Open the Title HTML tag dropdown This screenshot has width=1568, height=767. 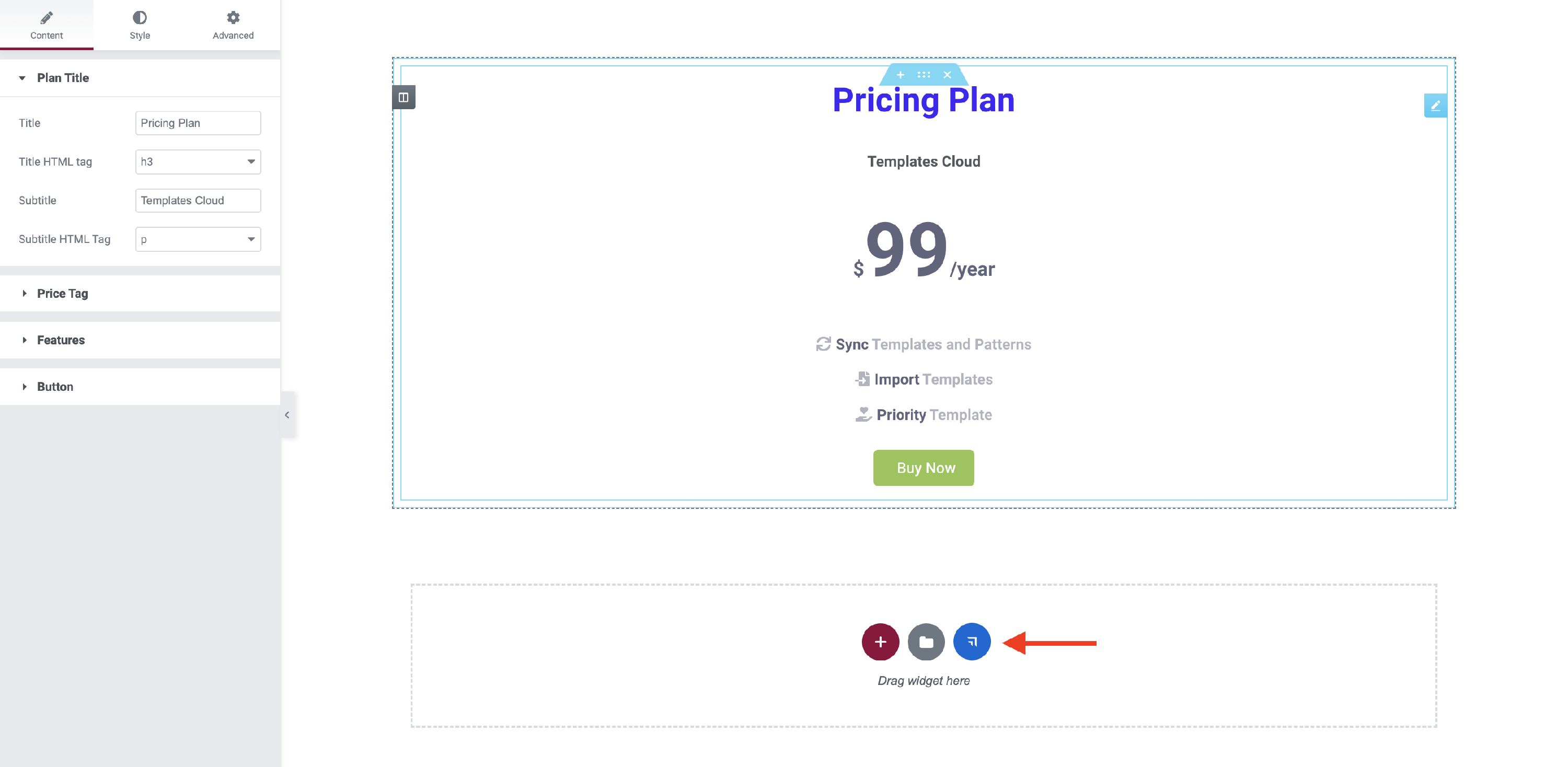coord(198,162)
